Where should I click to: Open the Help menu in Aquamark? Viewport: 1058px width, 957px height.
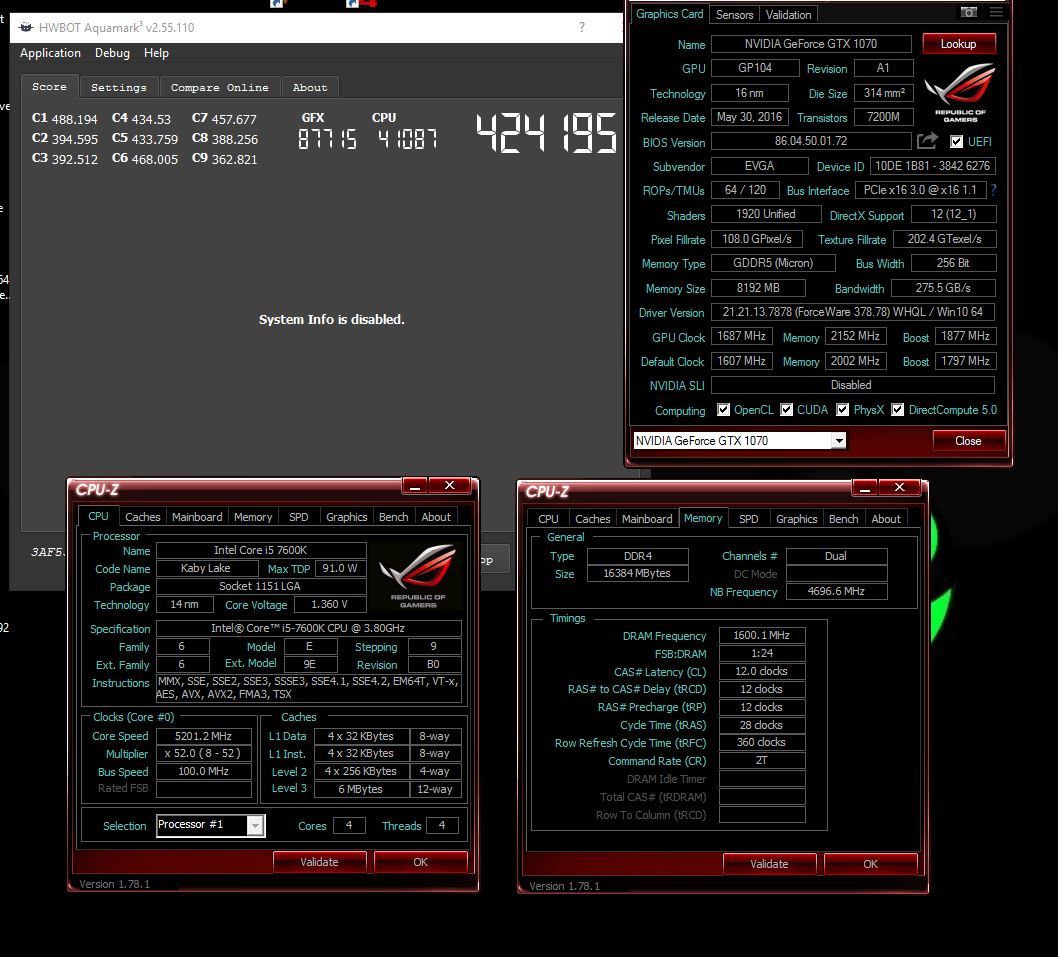(156, 53)
